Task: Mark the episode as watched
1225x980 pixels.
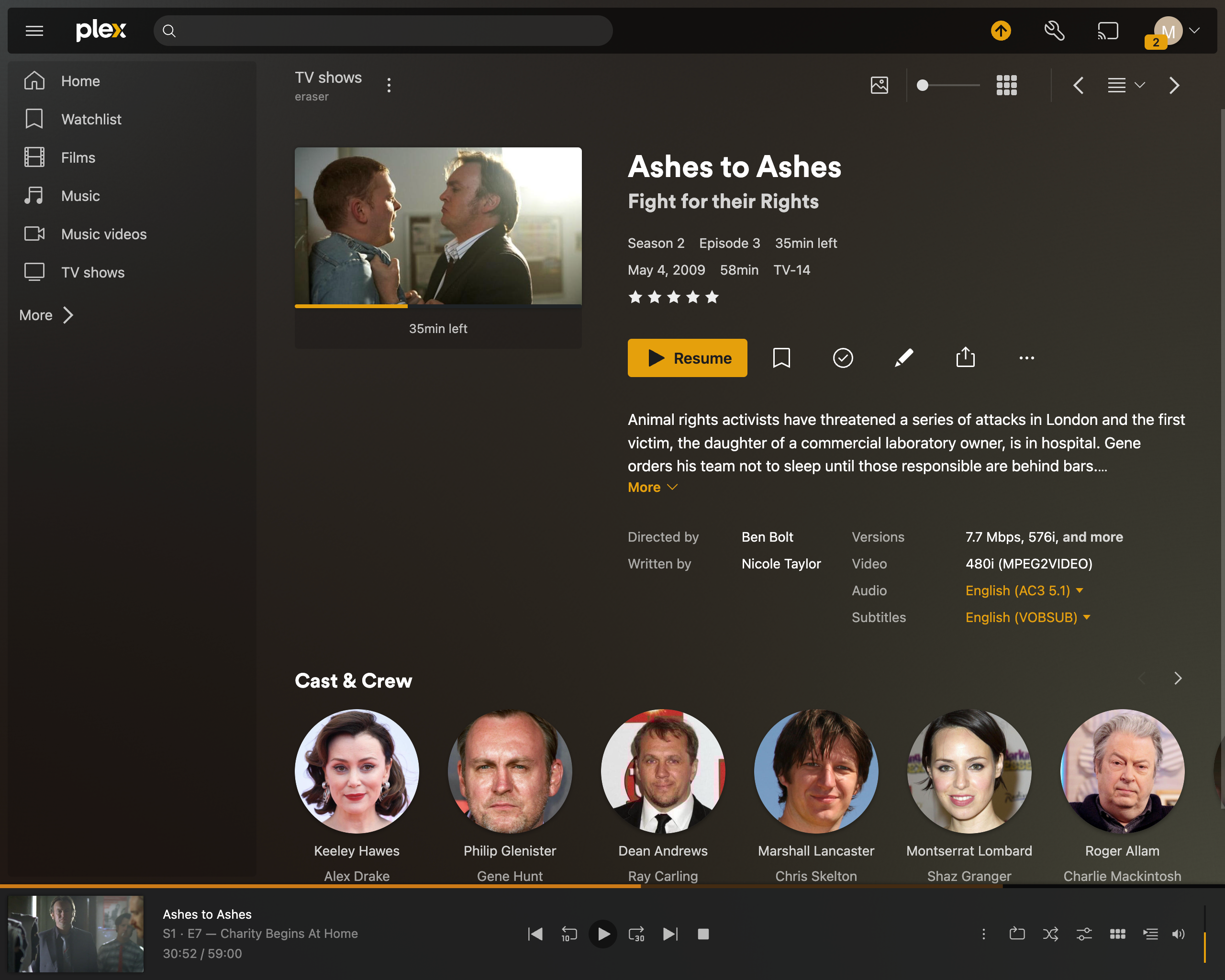Action: [x=843, y=358]
